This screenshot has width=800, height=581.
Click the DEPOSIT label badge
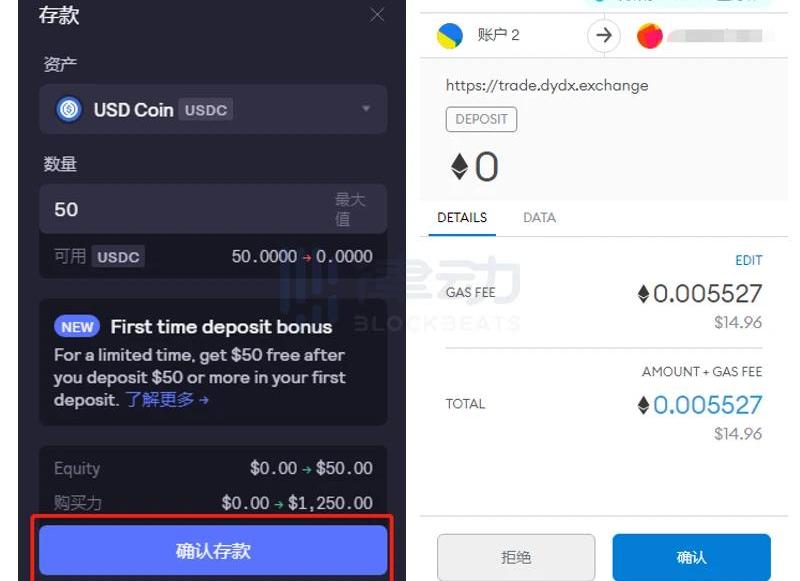[481, 119]
